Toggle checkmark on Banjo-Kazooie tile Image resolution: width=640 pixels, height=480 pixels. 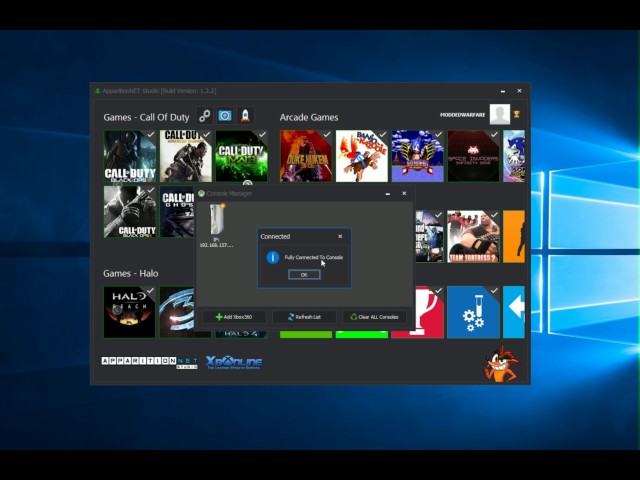[x=382, y=134]
